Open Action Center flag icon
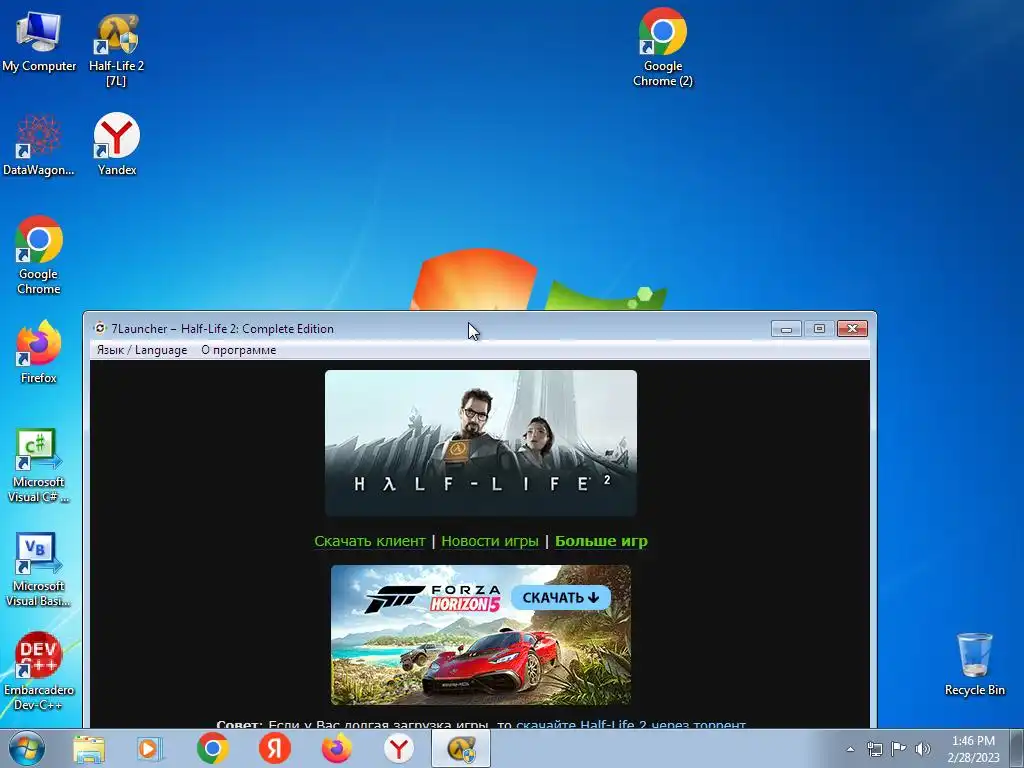This screenshot has height=768, width=1024. (x=899, y=749)
